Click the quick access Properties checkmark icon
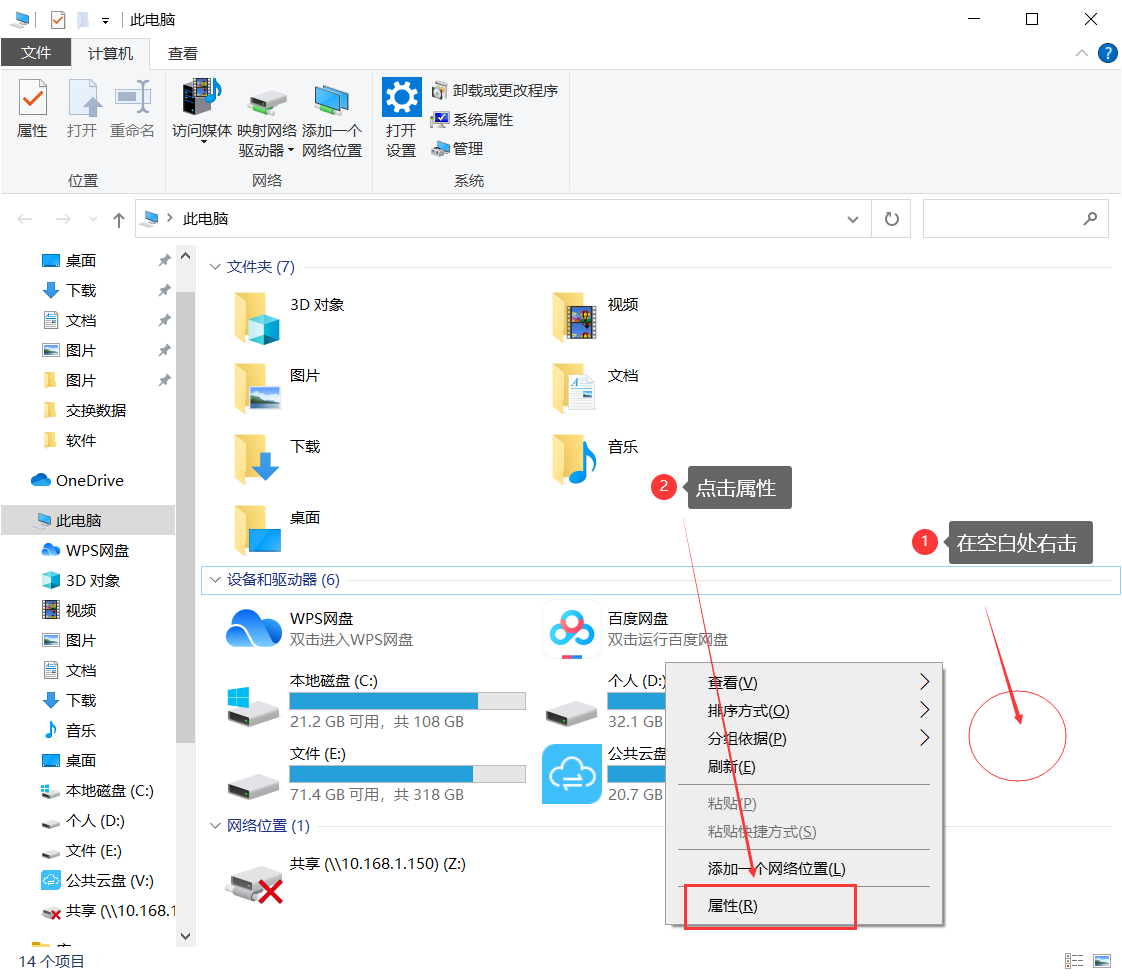1122x977 pixels. (x=58, y=19)
